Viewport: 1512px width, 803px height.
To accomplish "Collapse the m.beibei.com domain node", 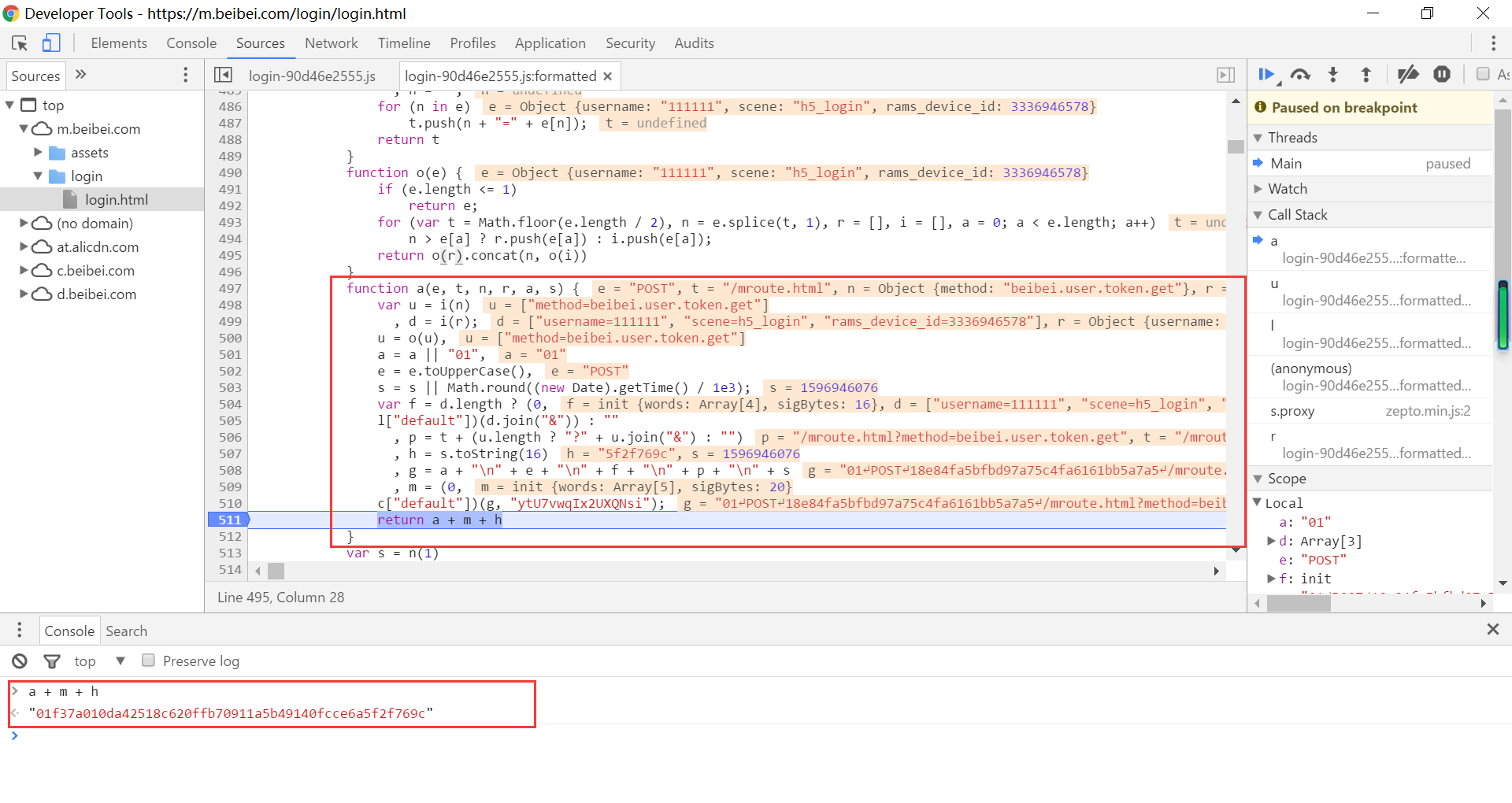I will coord(24,128).
